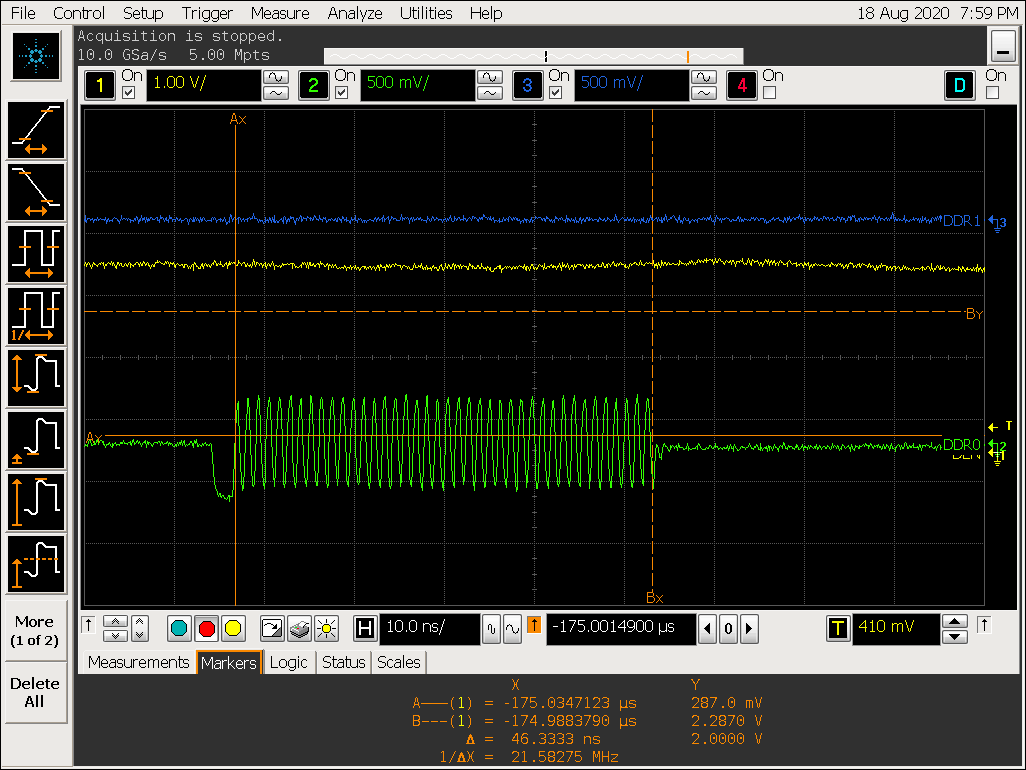1026x770 pixels.
Task: Switch to the Scales tab
Action: 398,662
